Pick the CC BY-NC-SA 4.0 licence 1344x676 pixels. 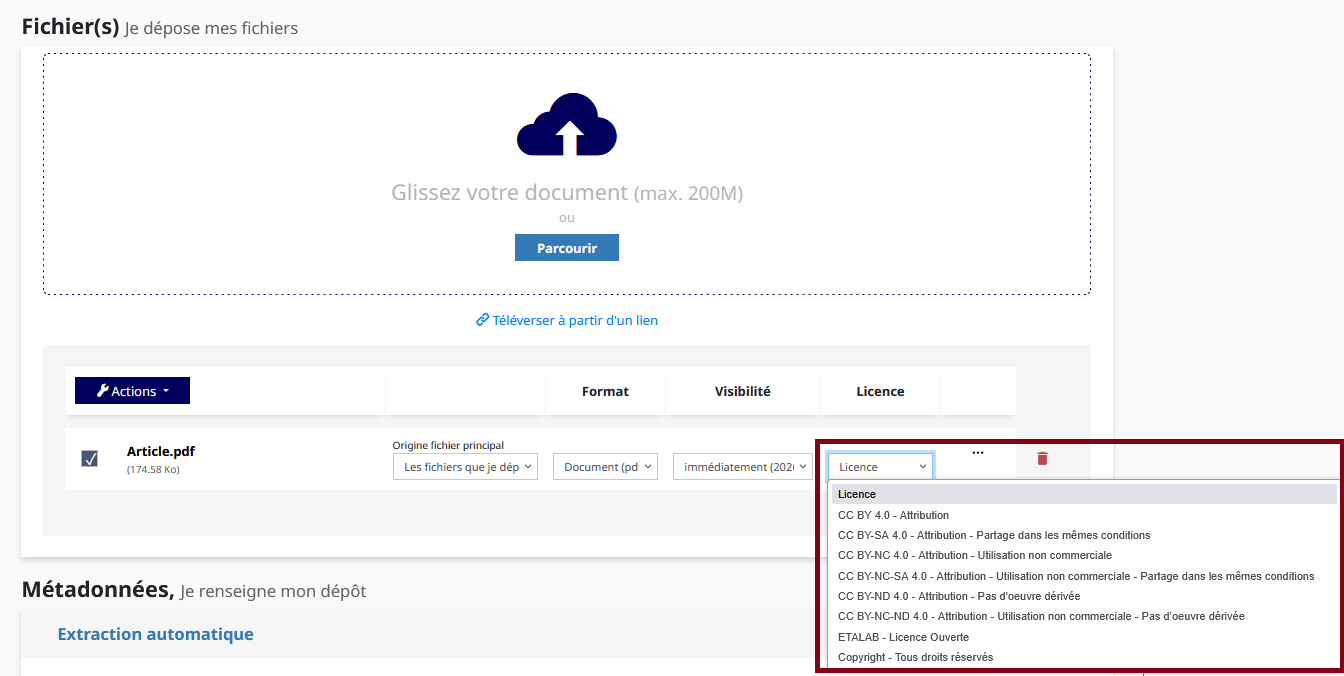tap(1075, 576)
